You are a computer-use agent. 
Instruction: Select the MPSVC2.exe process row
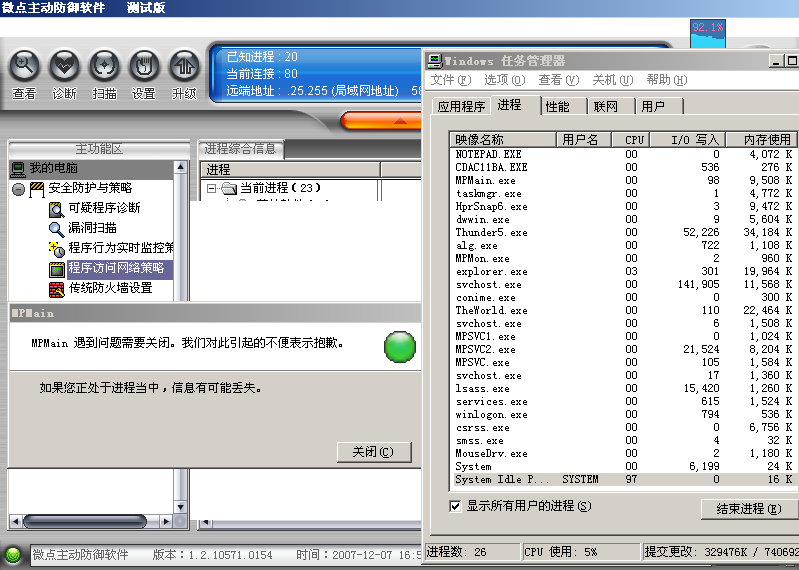(x=624, y=349)
